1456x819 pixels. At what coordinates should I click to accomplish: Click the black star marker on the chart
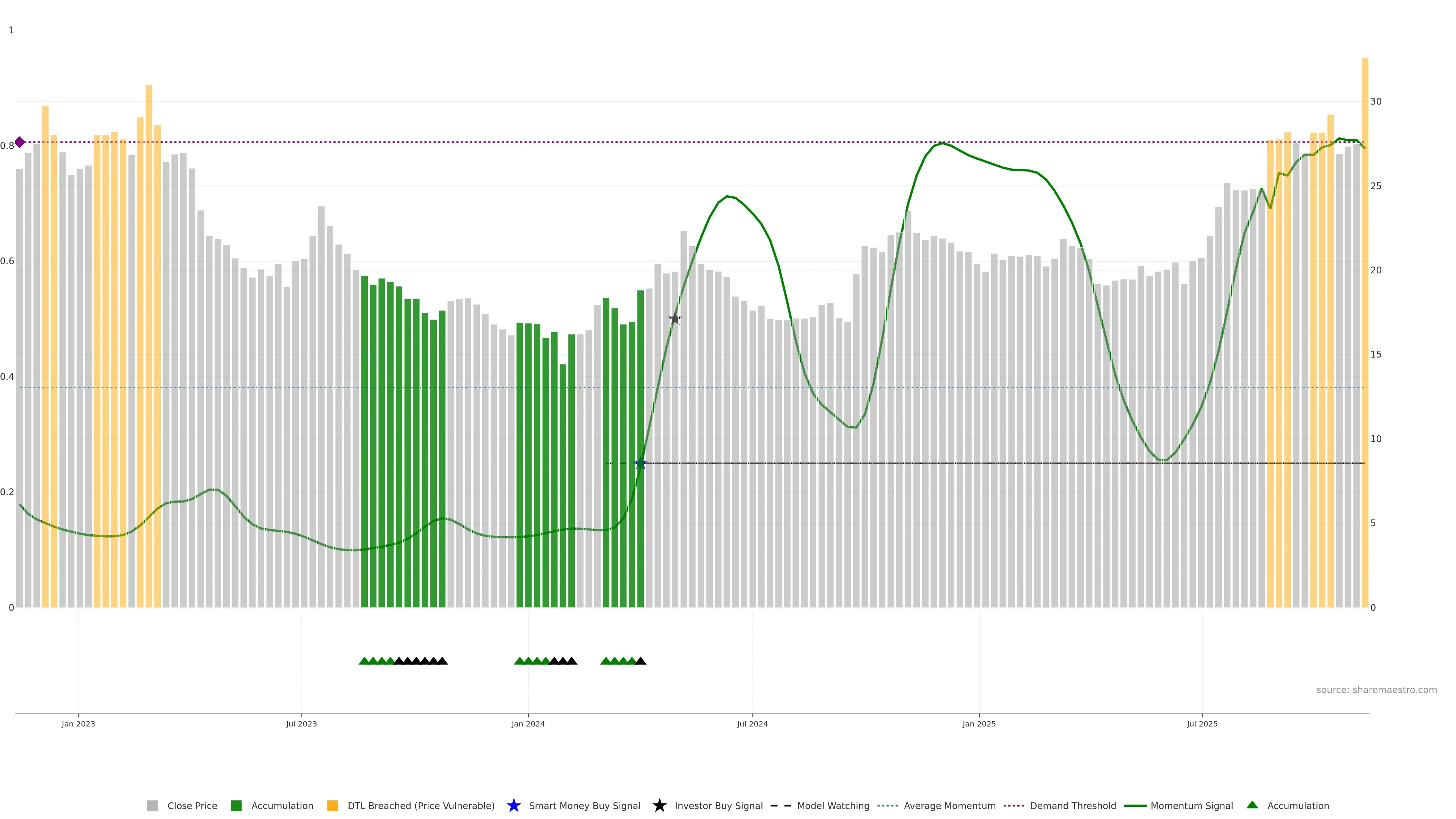click(x=675, y=319)
